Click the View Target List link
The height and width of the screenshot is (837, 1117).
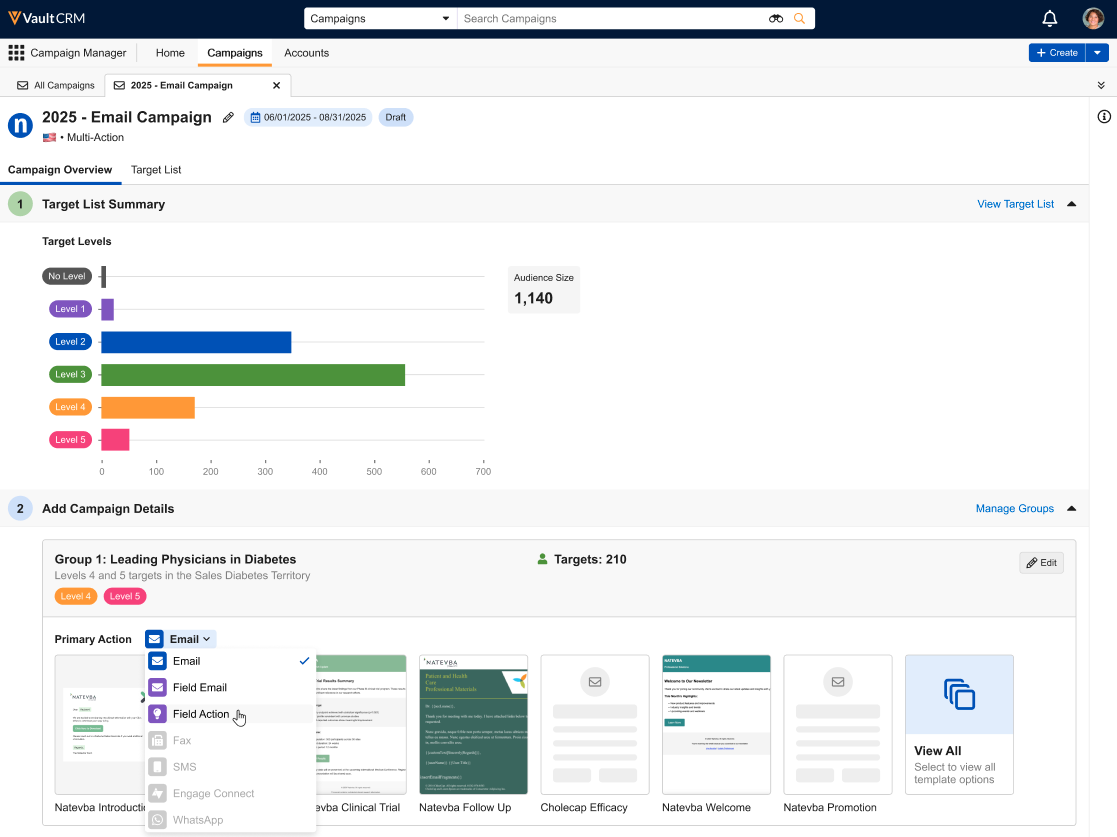click(x=1015, y=204)
